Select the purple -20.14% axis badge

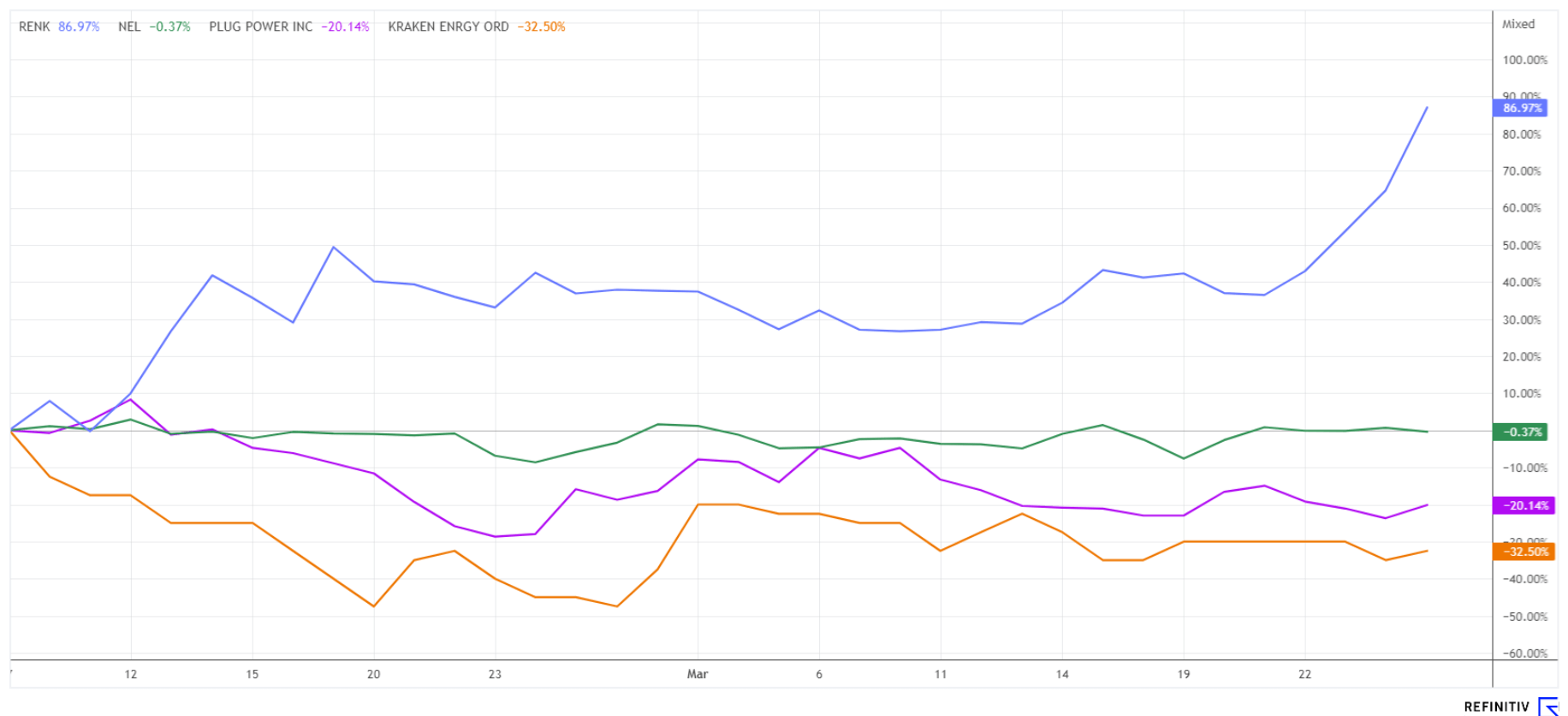coord(1521,505)
